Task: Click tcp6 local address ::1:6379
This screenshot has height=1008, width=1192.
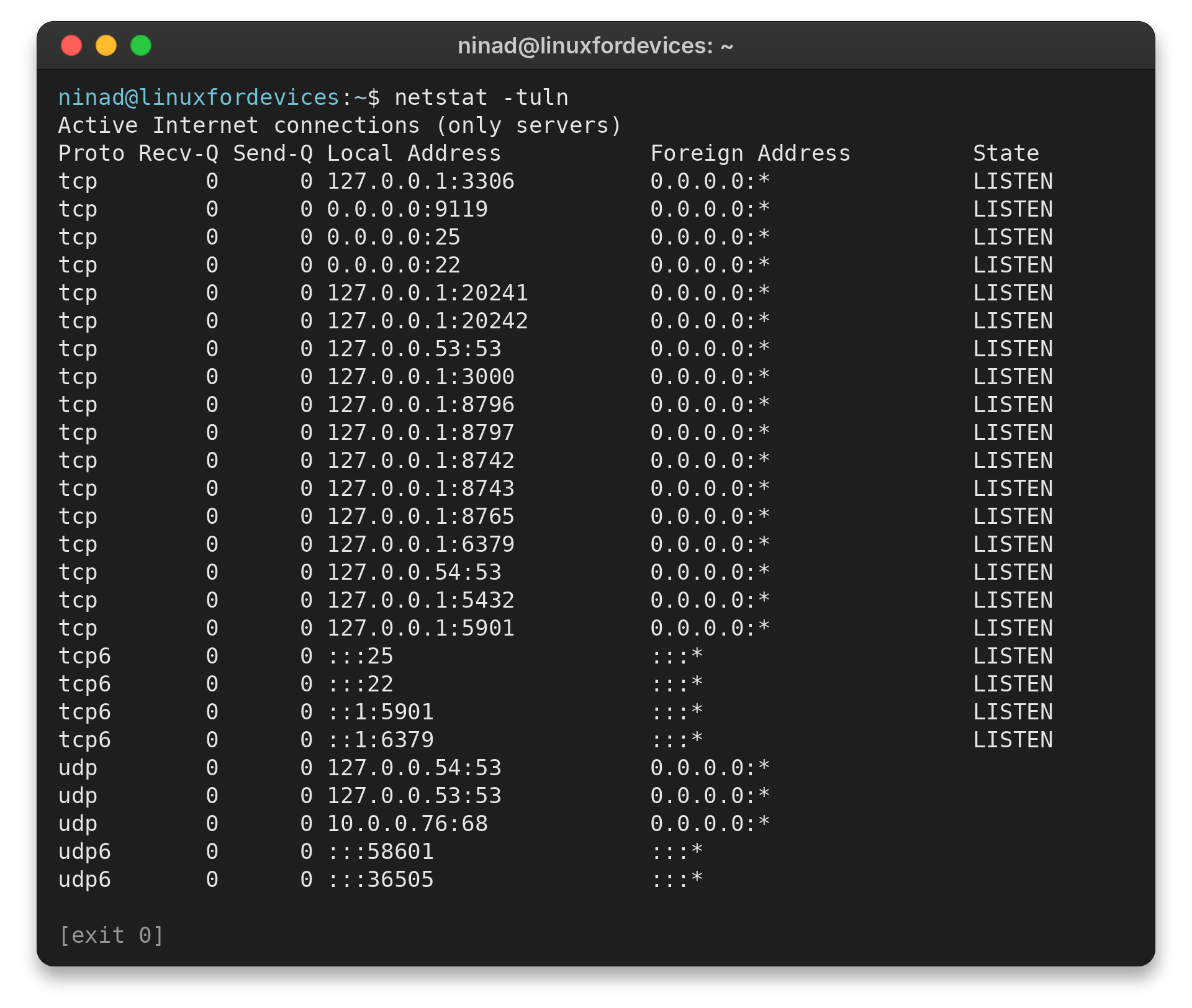Action: (x=381, y=740)
